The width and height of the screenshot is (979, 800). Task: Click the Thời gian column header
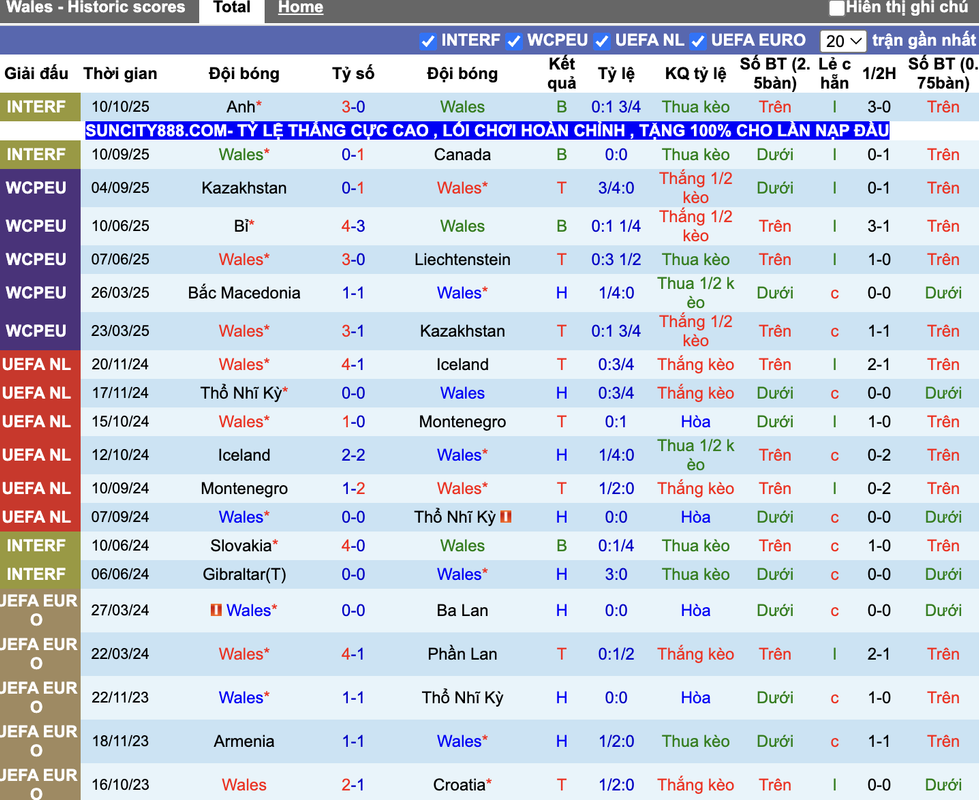(x=121, y=74)
